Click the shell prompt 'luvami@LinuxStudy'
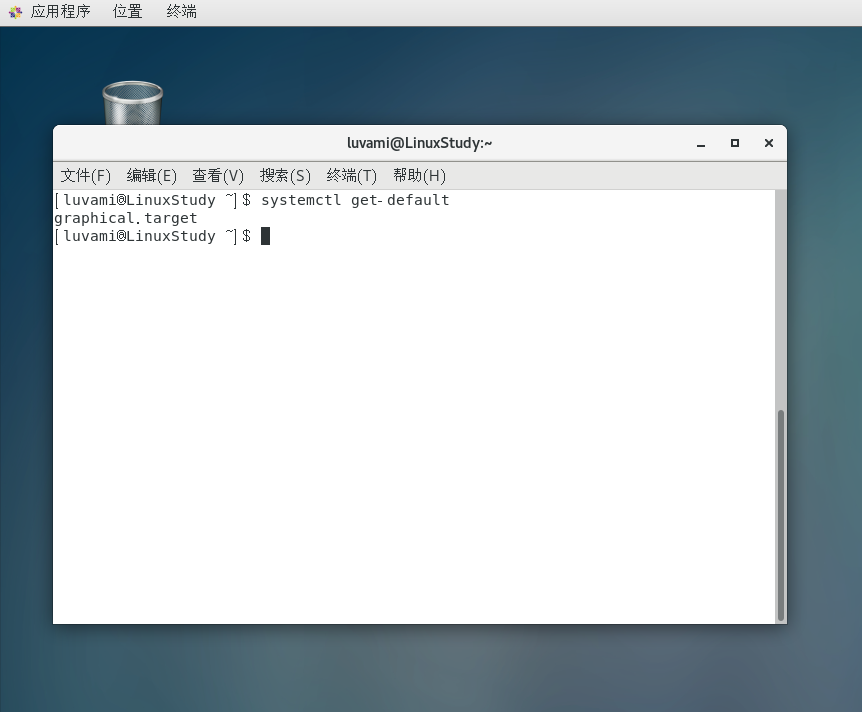 pyautogui.click(x=138, y=199)
